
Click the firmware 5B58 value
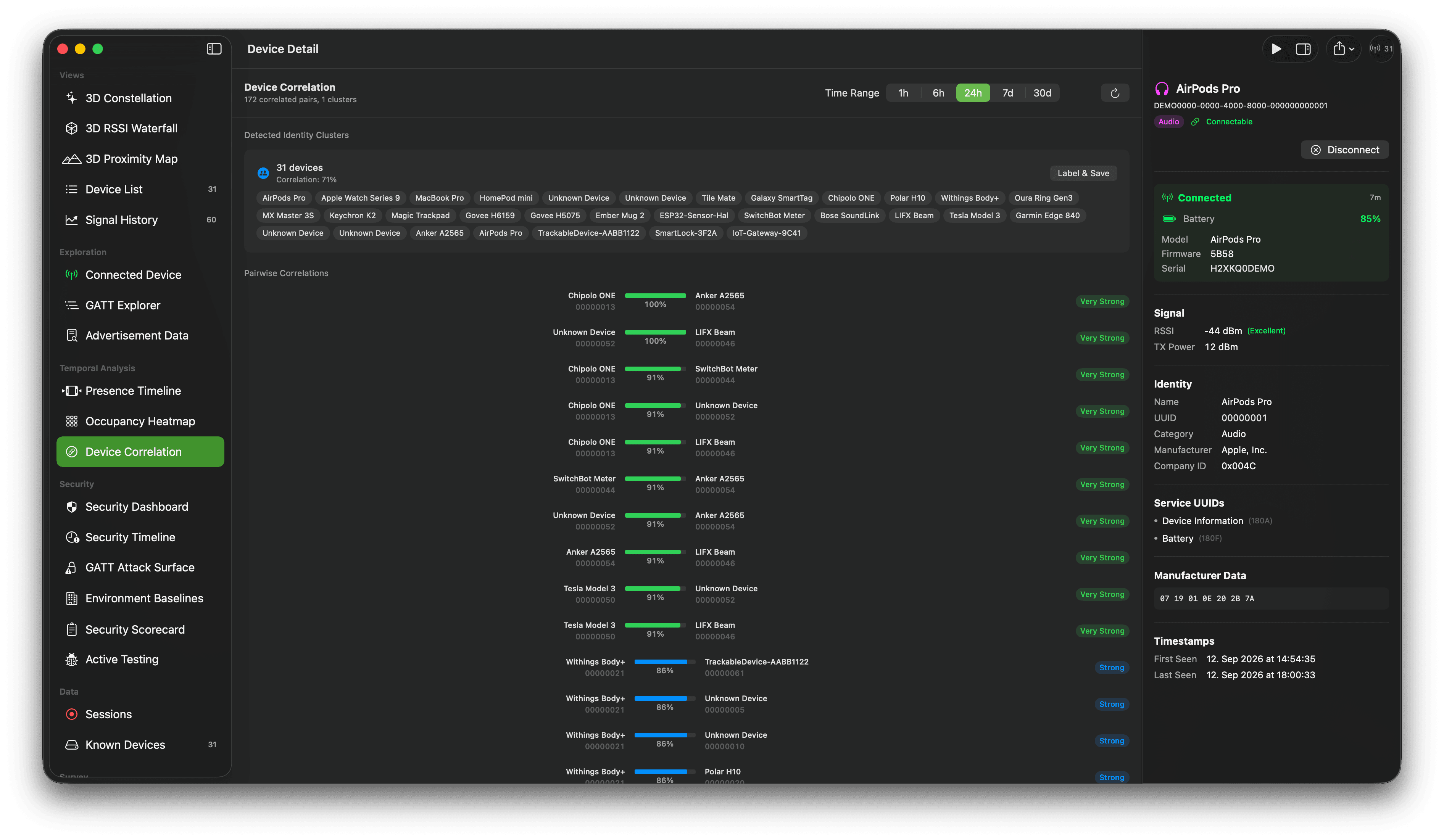tap(1222, 254)
